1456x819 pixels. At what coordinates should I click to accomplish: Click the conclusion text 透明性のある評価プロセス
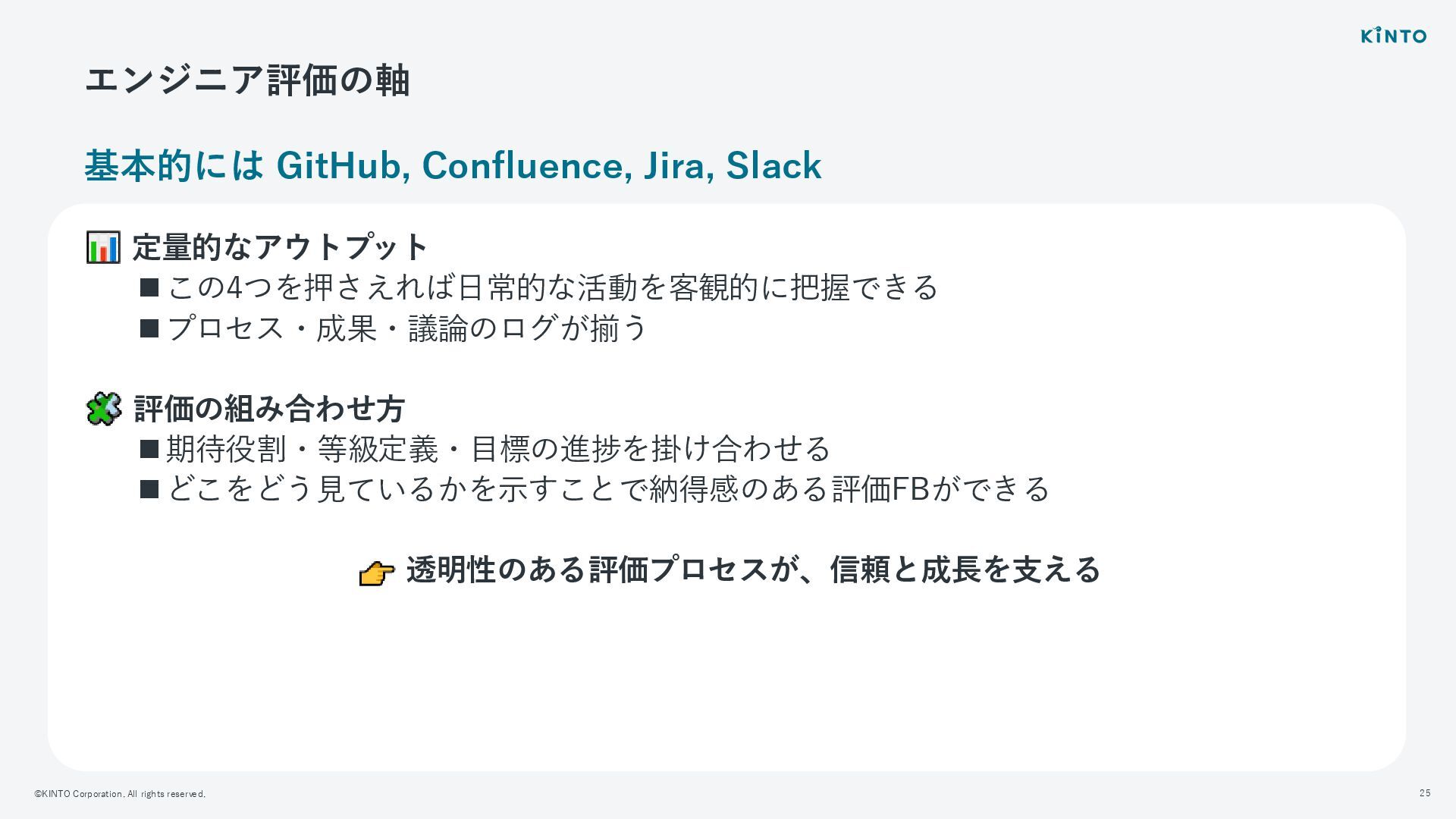(752, 570)
